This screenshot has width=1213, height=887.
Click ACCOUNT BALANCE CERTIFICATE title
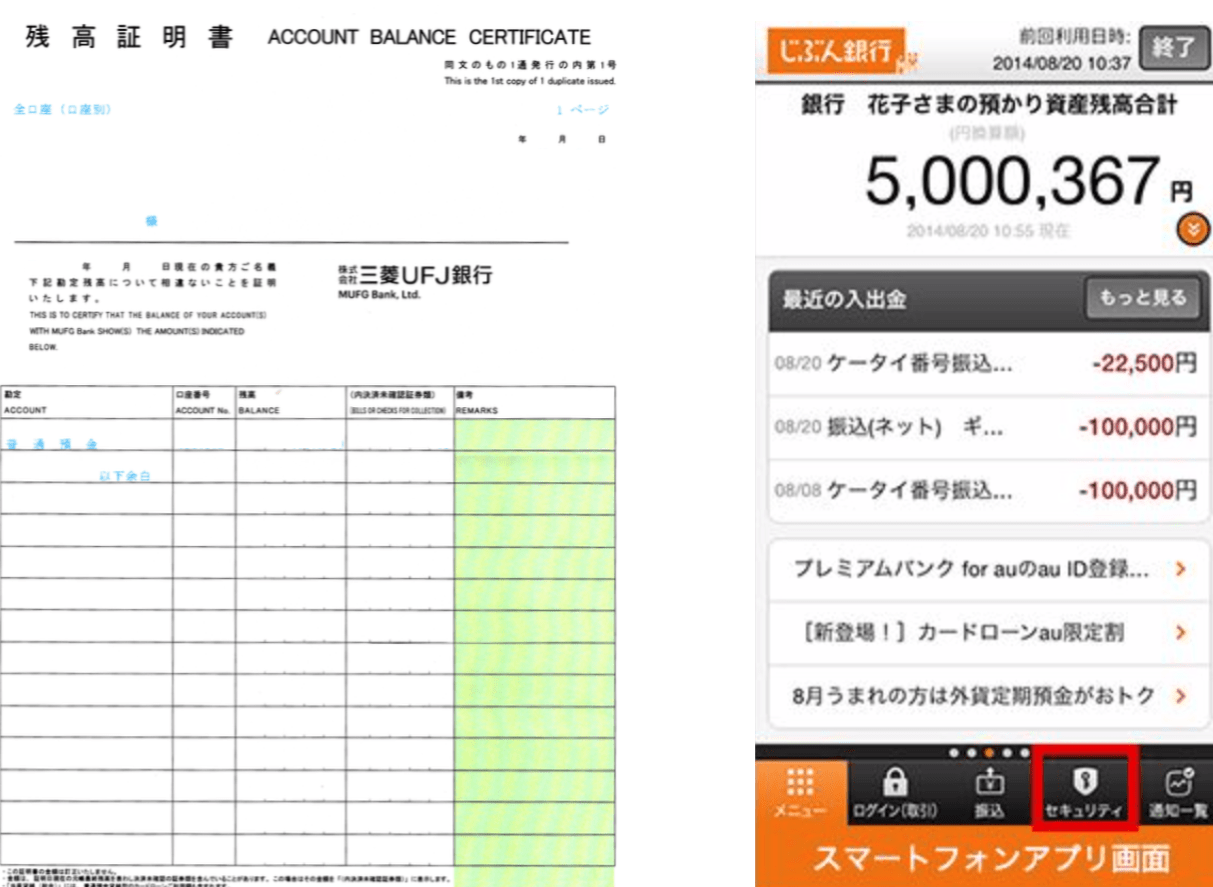pos(429,38)
